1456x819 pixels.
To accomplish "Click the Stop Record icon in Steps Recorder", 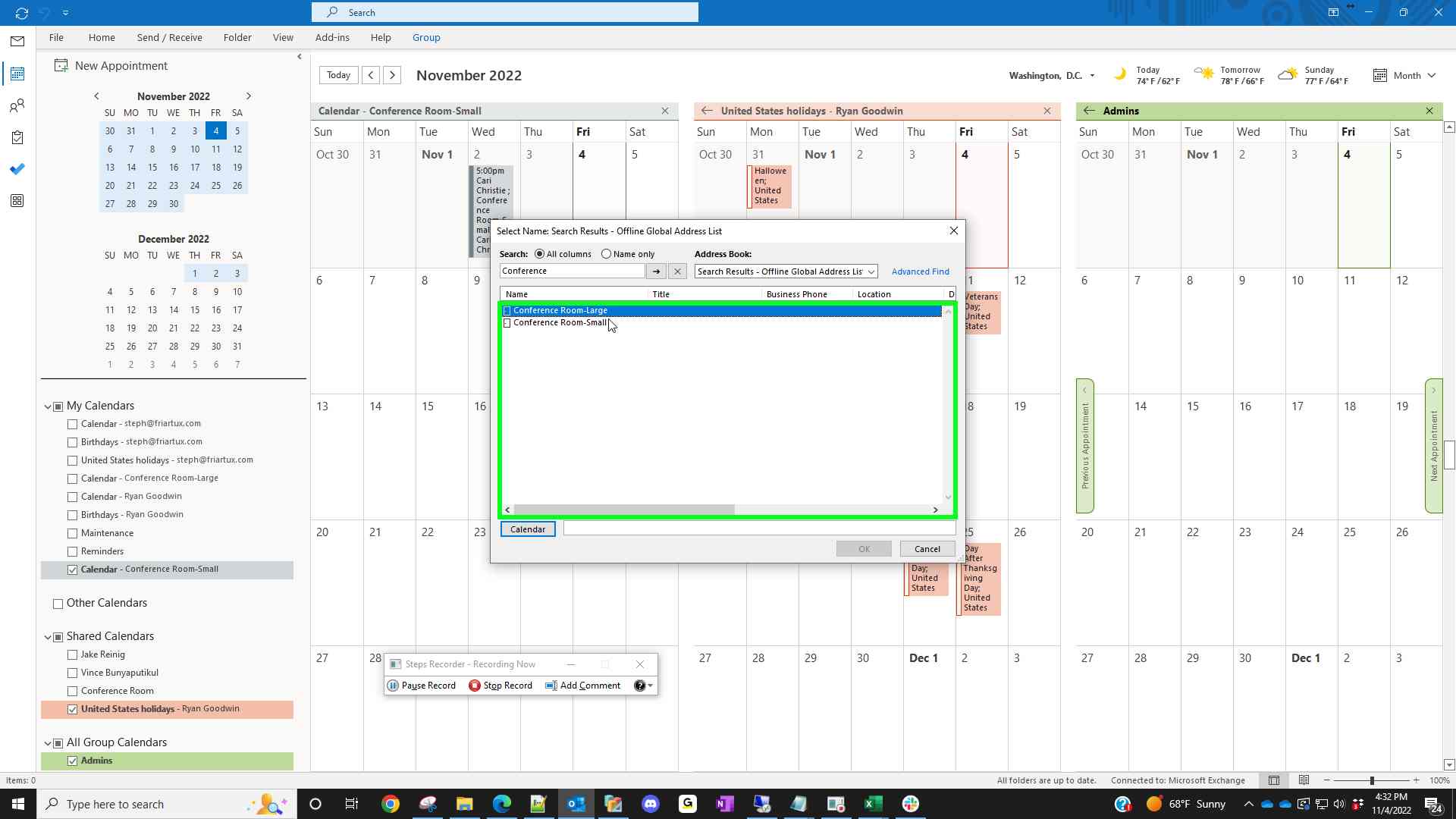I will 475,686.
